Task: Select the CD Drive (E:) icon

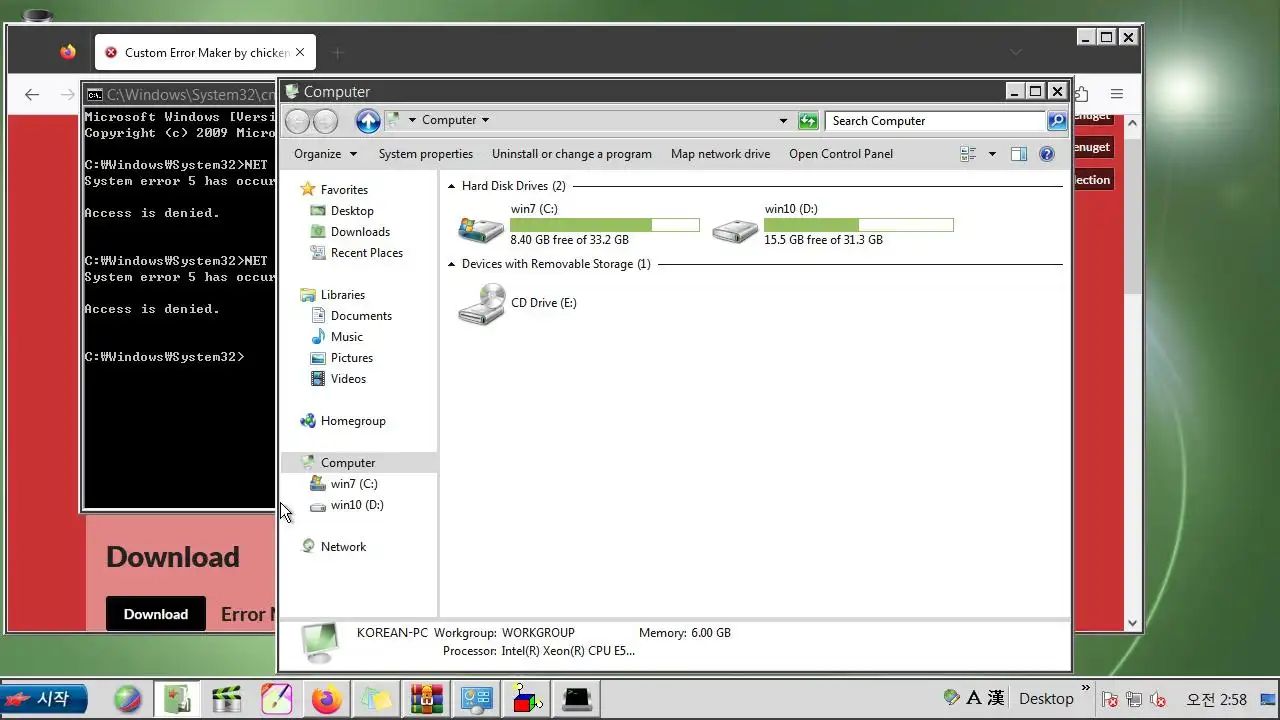Action: (481, 304)
